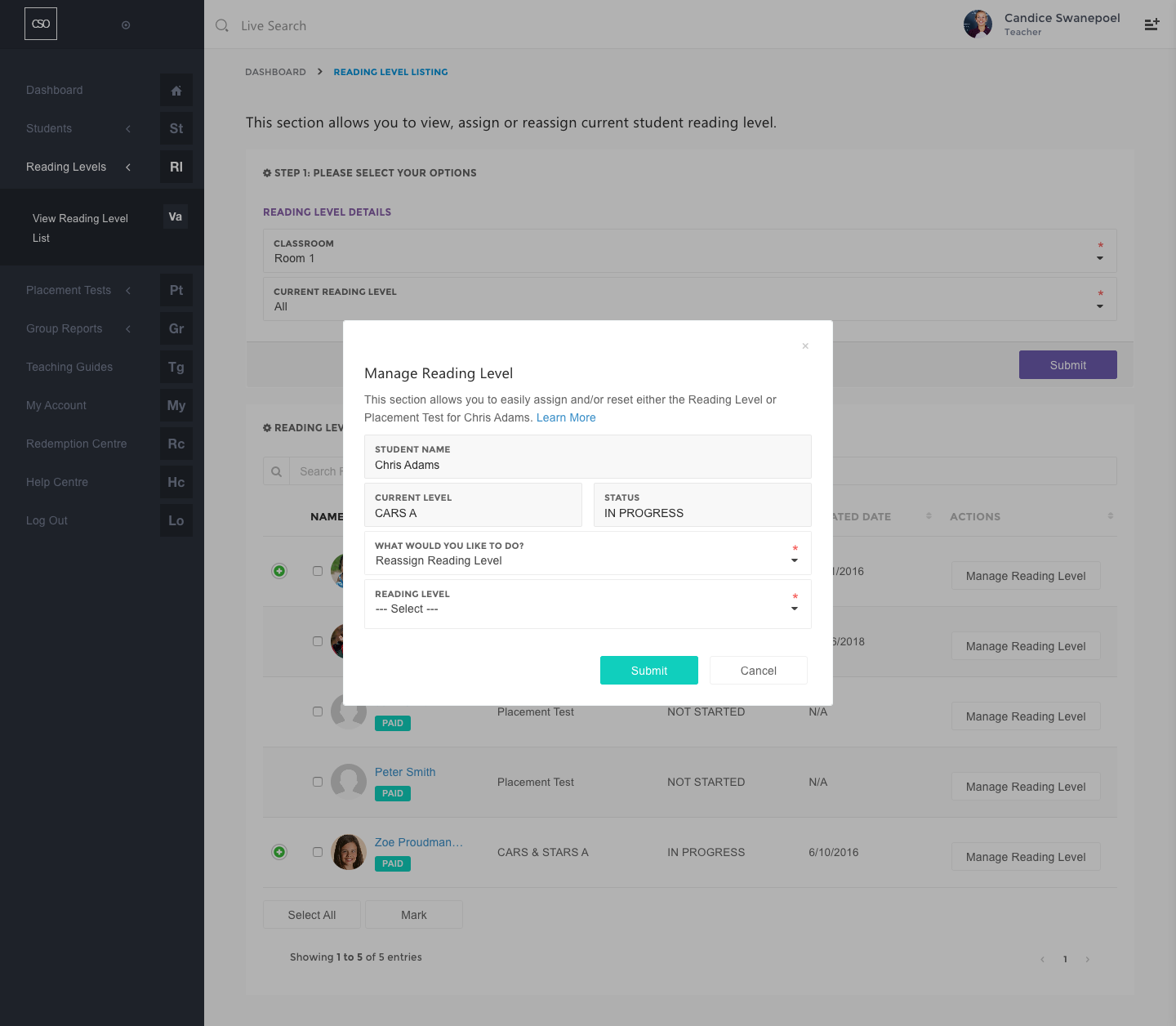Follow the Learn More link
Viewport: 1176px width, 1026px height.
566,417
